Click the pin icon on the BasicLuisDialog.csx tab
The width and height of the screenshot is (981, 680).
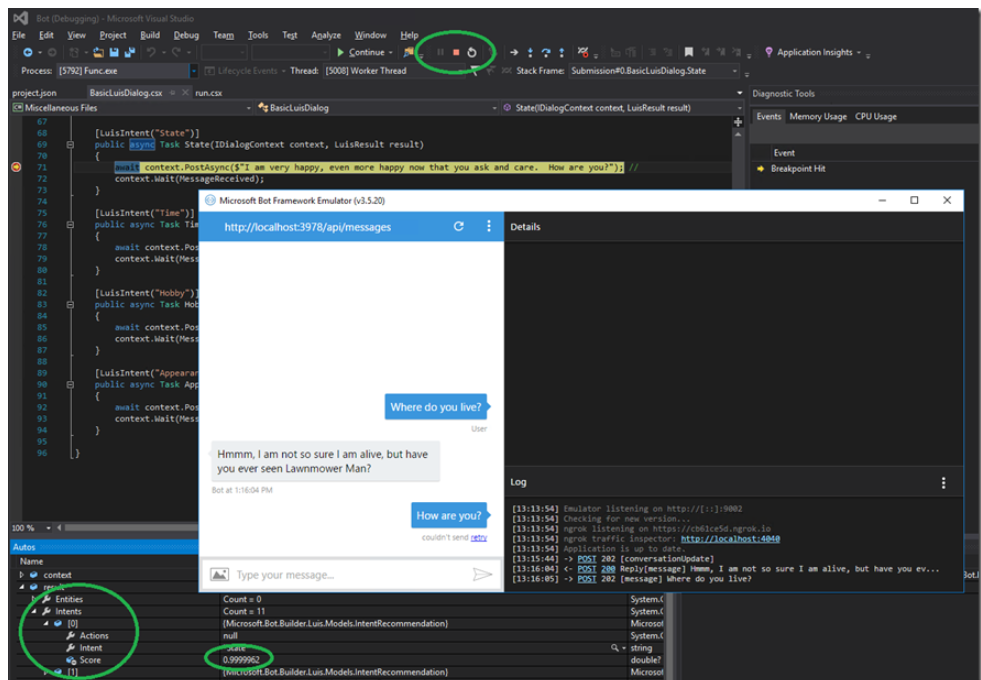(173, 93)
